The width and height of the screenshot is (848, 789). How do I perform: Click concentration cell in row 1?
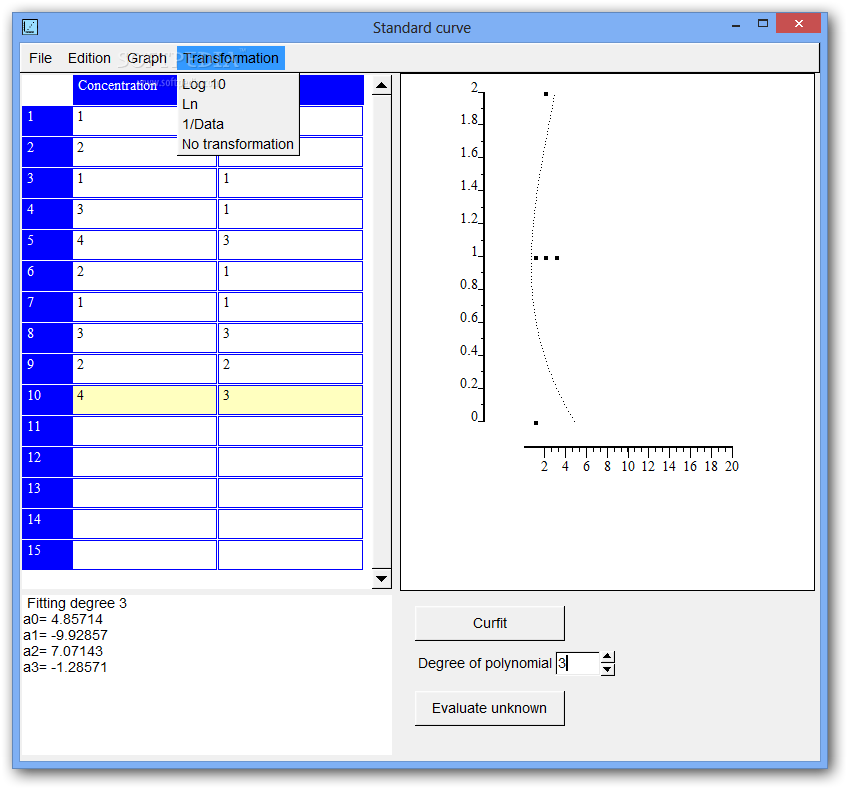(125, 121)
